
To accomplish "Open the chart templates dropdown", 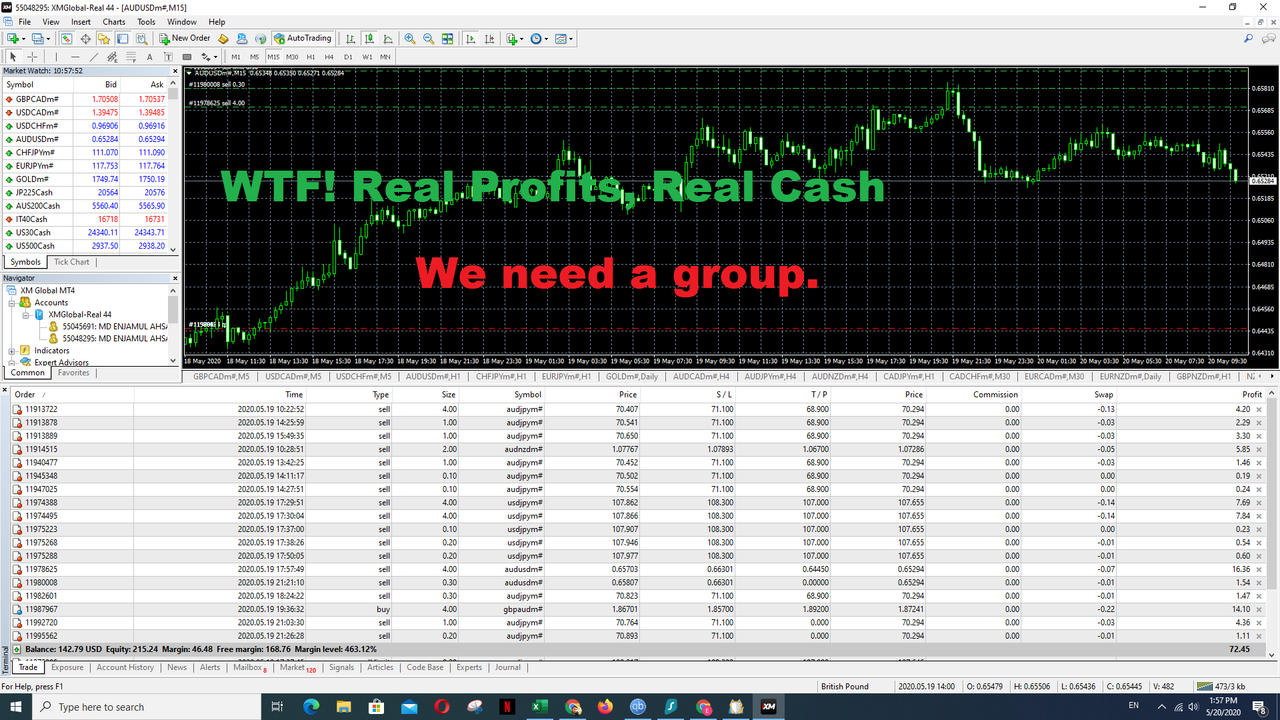I will [565, 38].
